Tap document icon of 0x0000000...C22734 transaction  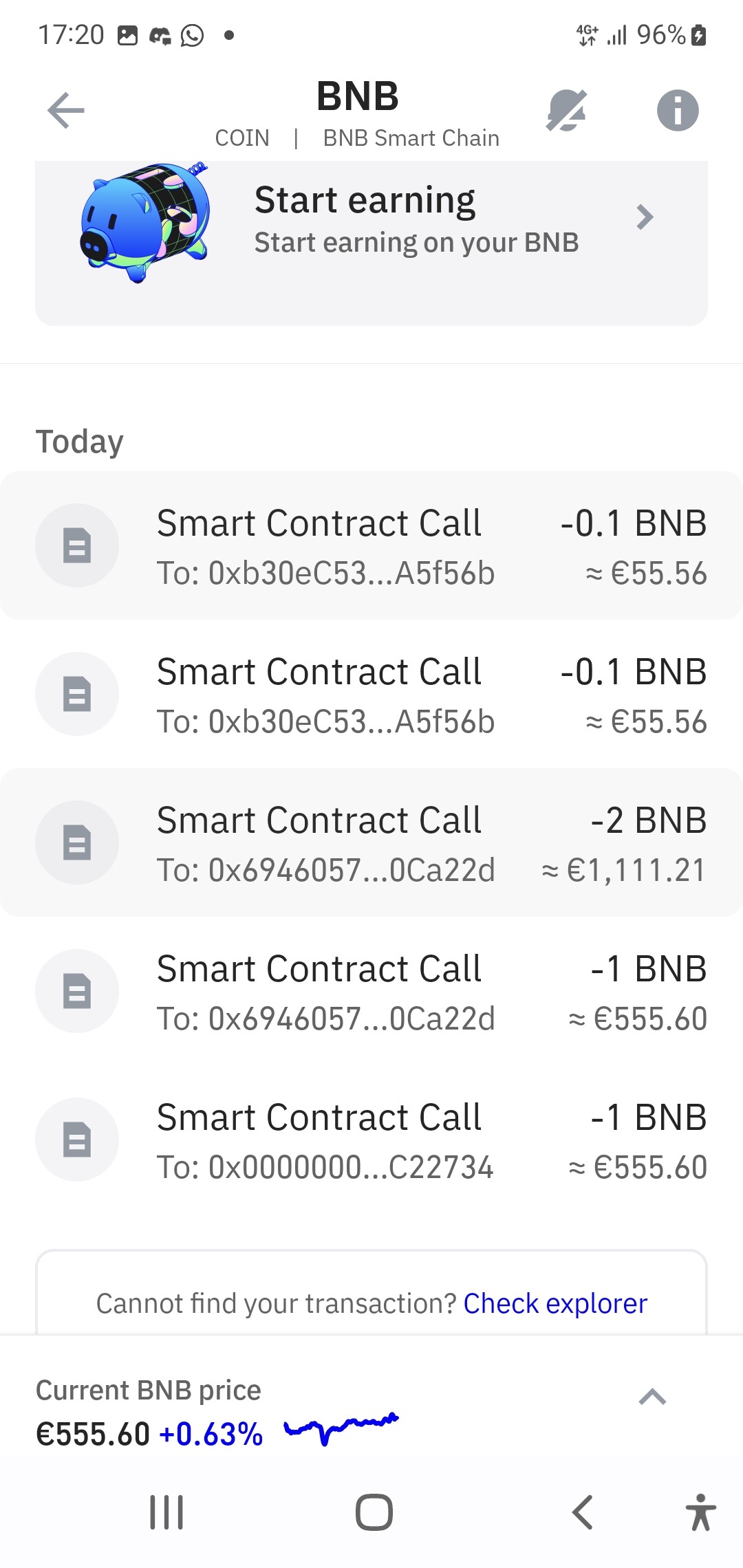click(x=77, y=1140)
